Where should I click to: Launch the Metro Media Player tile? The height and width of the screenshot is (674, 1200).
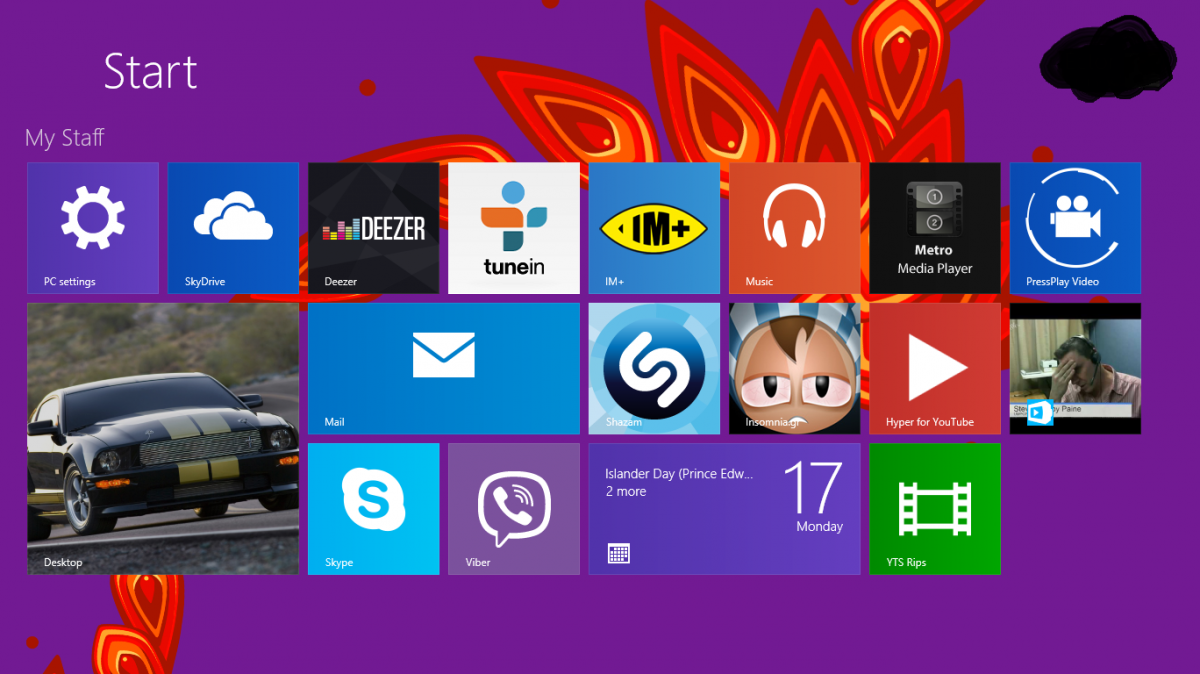click(x=935, y=228)
